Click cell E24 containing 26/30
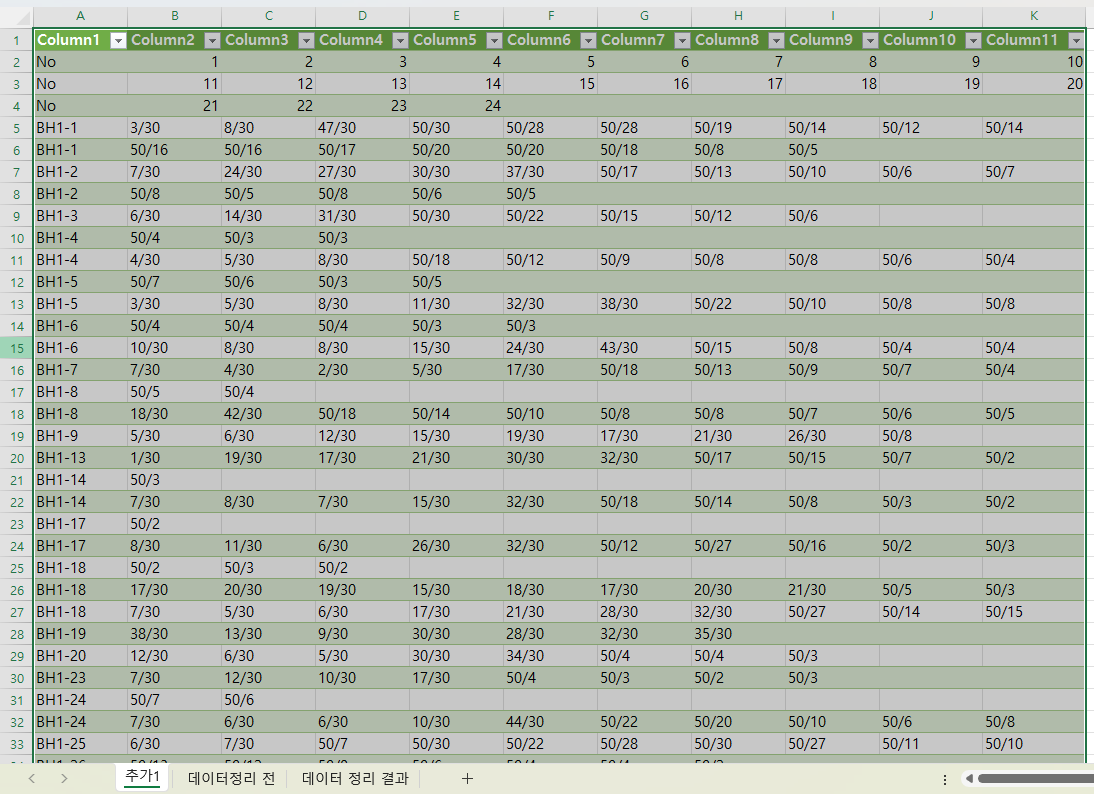Screen dimensions: 1094x794 coord(456,546)
